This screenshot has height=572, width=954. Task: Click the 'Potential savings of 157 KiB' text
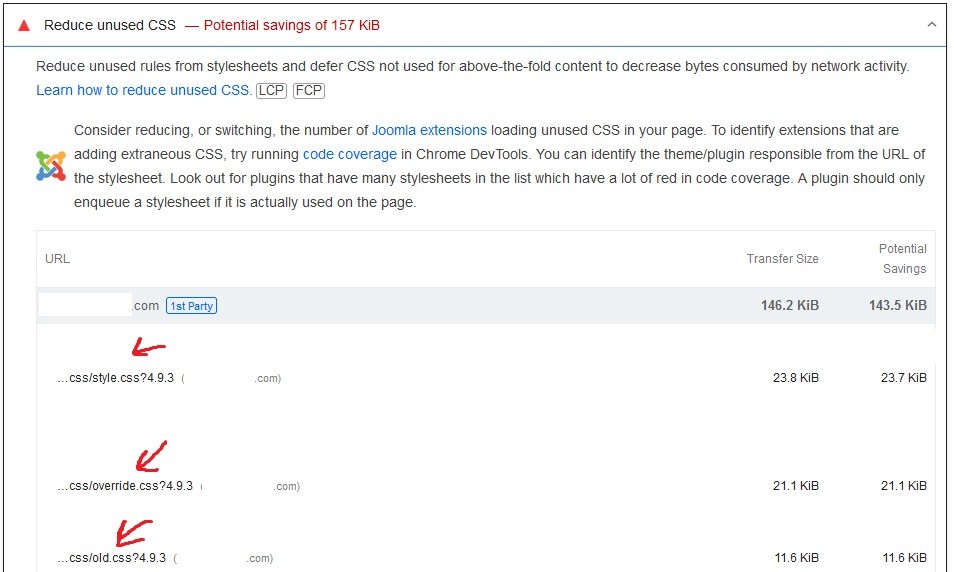291,25
